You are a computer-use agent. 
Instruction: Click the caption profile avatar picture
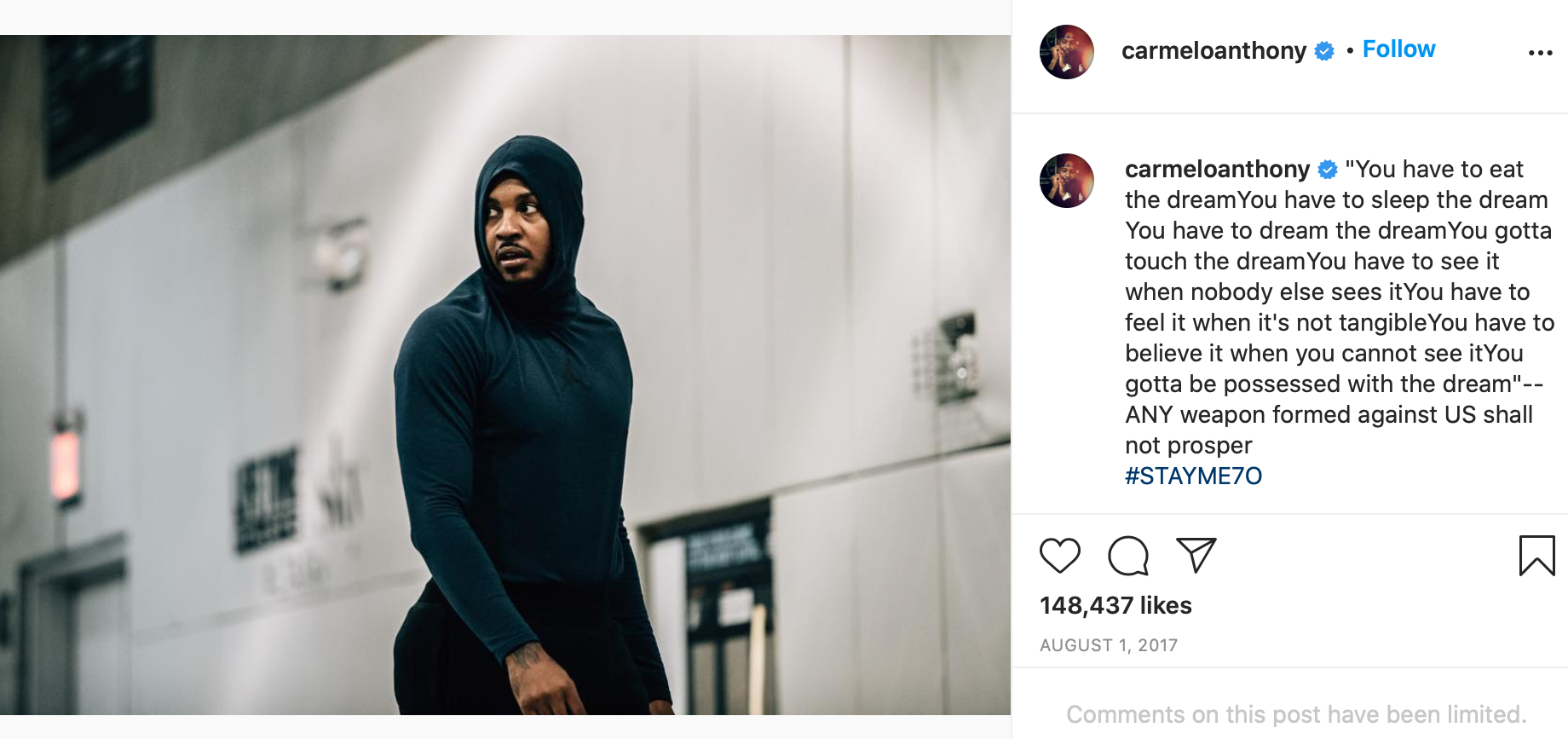[1067, 181]
